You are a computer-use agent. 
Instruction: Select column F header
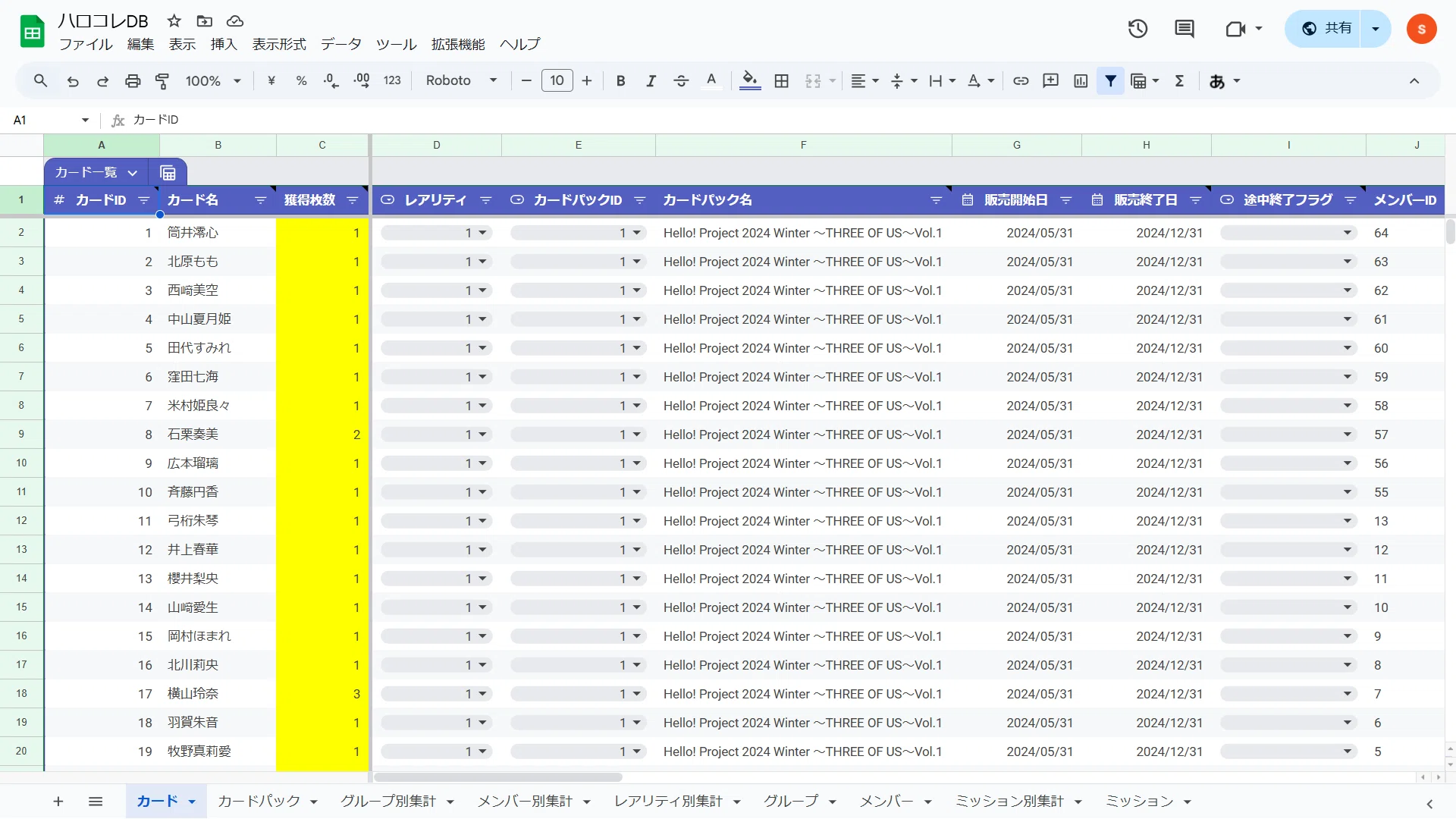click(803, 145)
